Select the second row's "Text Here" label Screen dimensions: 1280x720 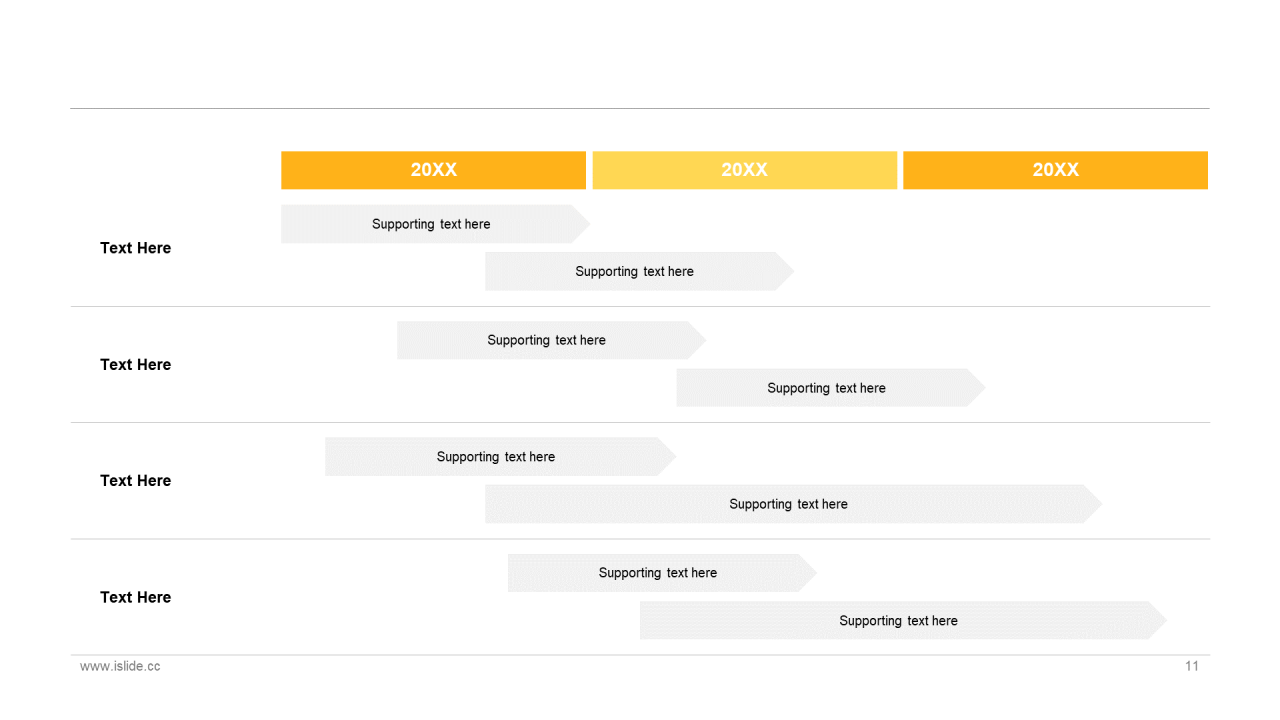[136, 365]
